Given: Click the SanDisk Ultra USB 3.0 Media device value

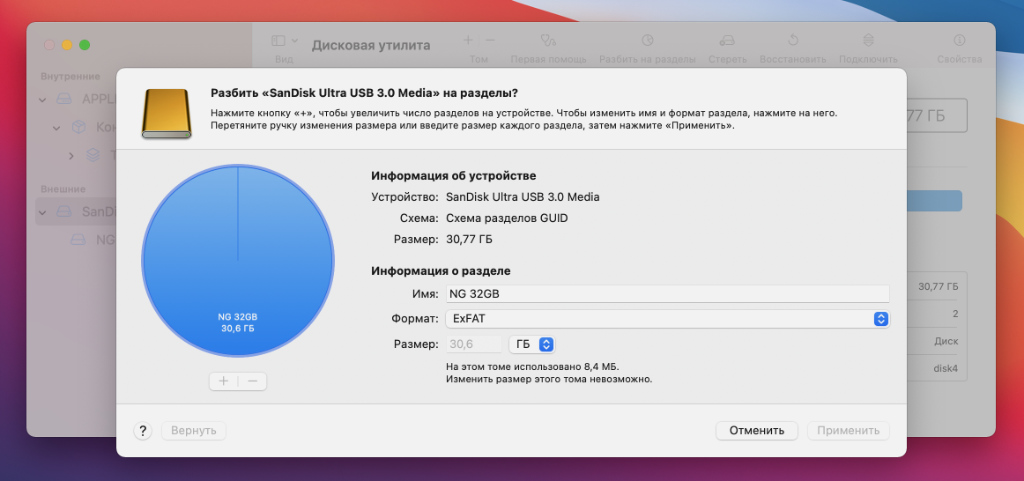Looking at the screenshot, I should 522,196.
